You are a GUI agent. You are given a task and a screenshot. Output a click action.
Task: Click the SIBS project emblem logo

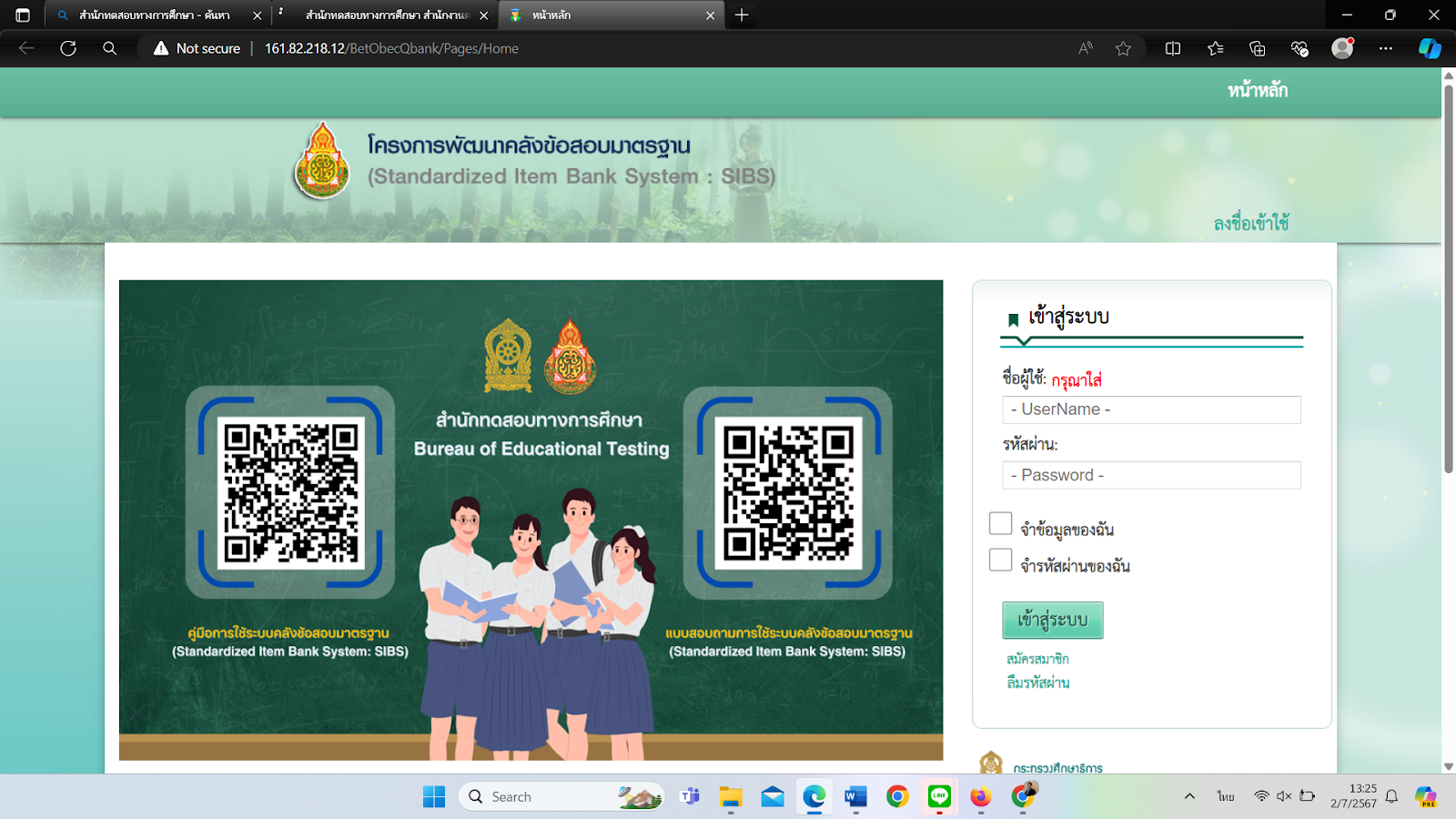[322, 161]
